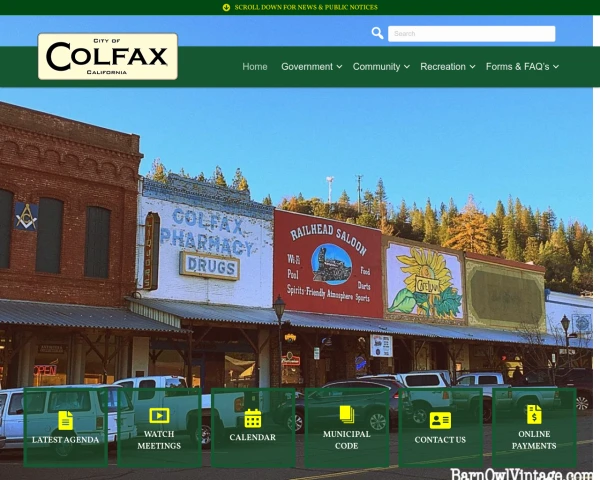Open the Community menu

click(376, 67)
